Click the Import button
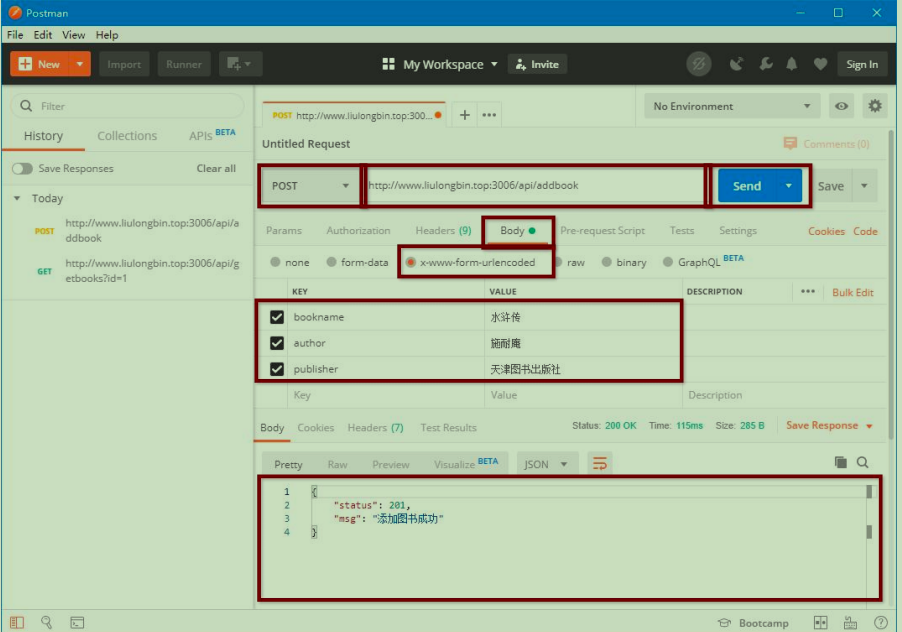902x632 pixels. [124, 64]
